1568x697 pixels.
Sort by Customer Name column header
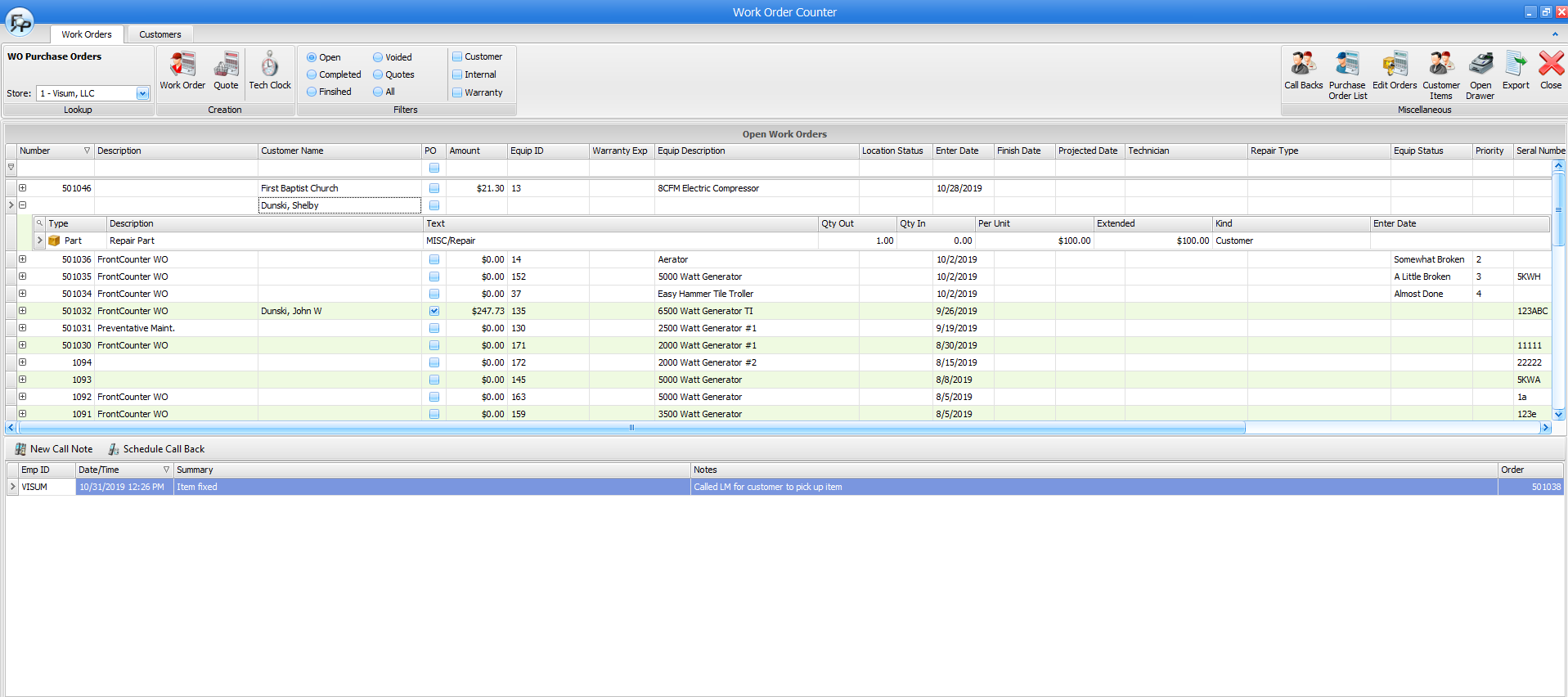339,151
